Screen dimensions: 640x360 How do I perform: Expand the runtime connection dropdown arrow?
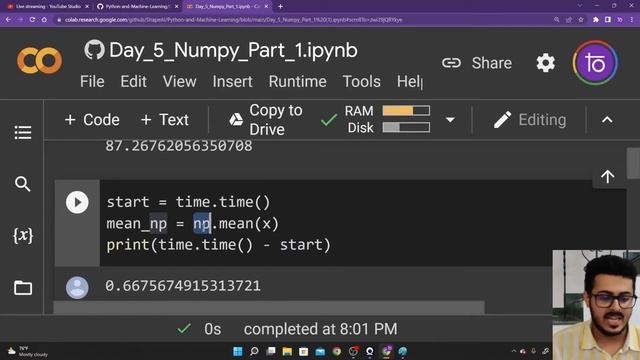tap(450, 120)
